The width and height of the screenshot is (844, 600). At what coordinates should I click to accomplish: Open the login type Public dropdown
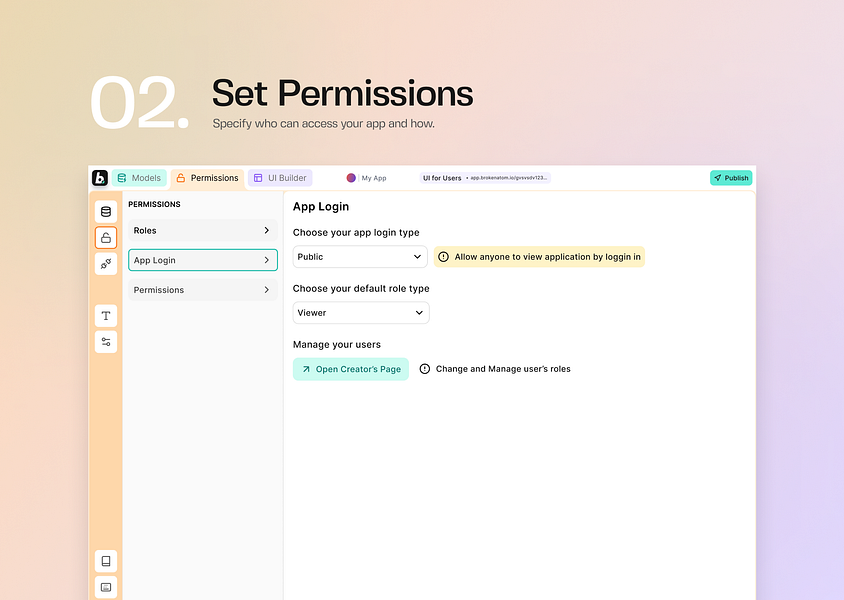(x=360, y=257)
